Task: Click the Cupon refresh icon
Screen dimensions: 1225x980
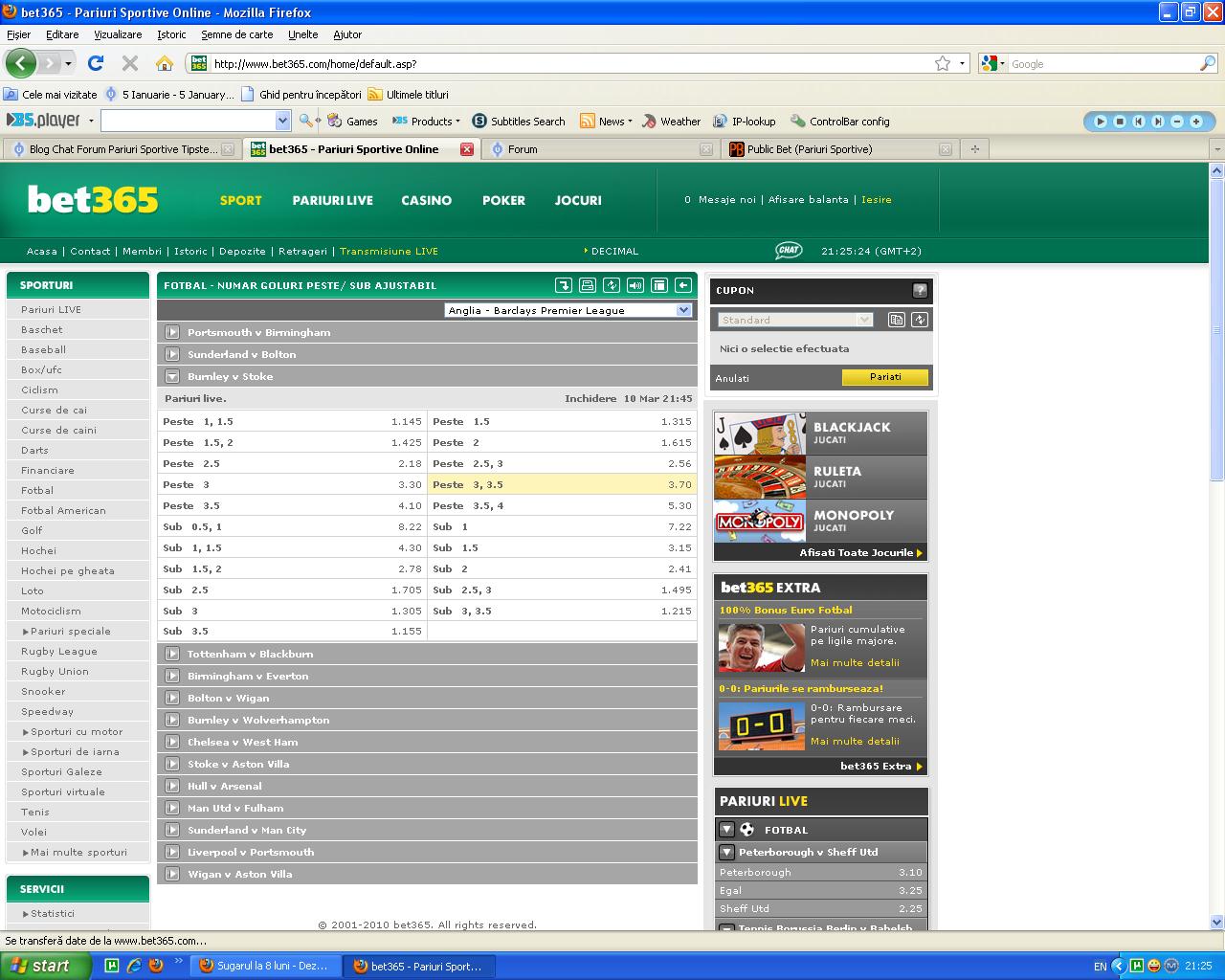Action: tap(920, 320)
